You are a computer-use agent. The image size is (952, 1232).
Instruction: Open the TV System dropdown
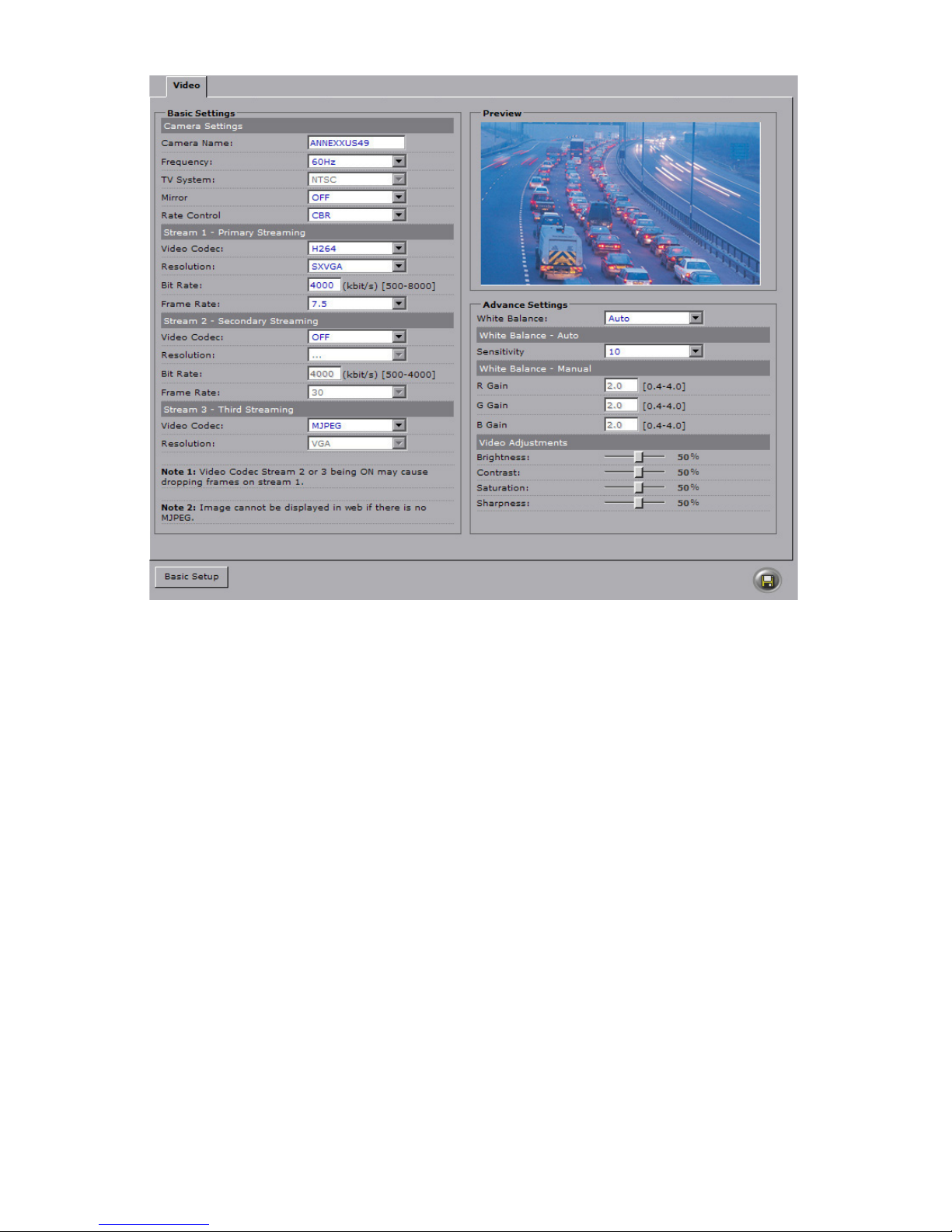click(x=357, y=180)
